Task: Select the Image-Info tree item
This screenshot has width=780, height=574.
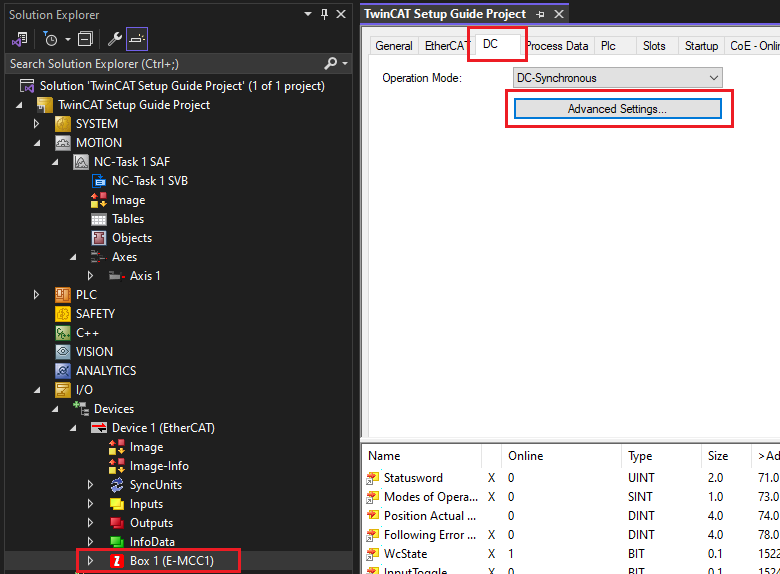Action: point(159,466)
